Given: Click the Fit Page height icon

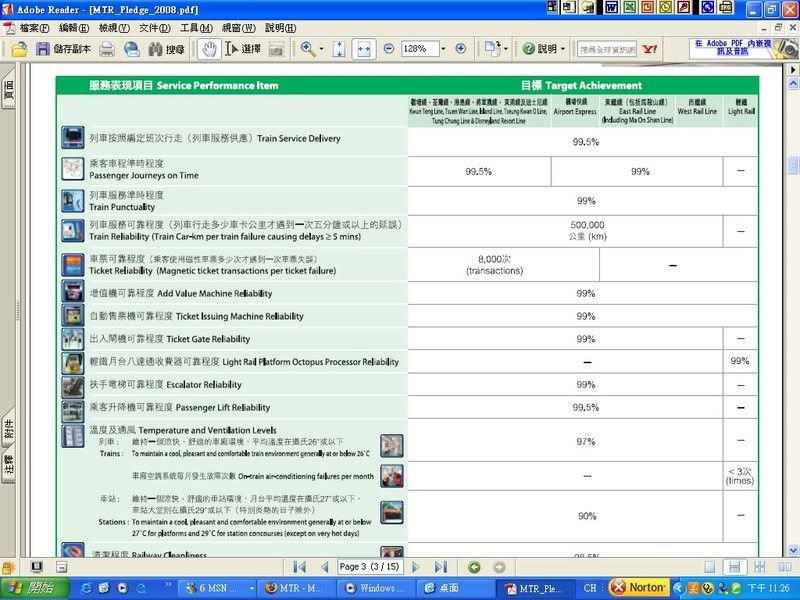Looking at the screenshot, I should point(339,49).
